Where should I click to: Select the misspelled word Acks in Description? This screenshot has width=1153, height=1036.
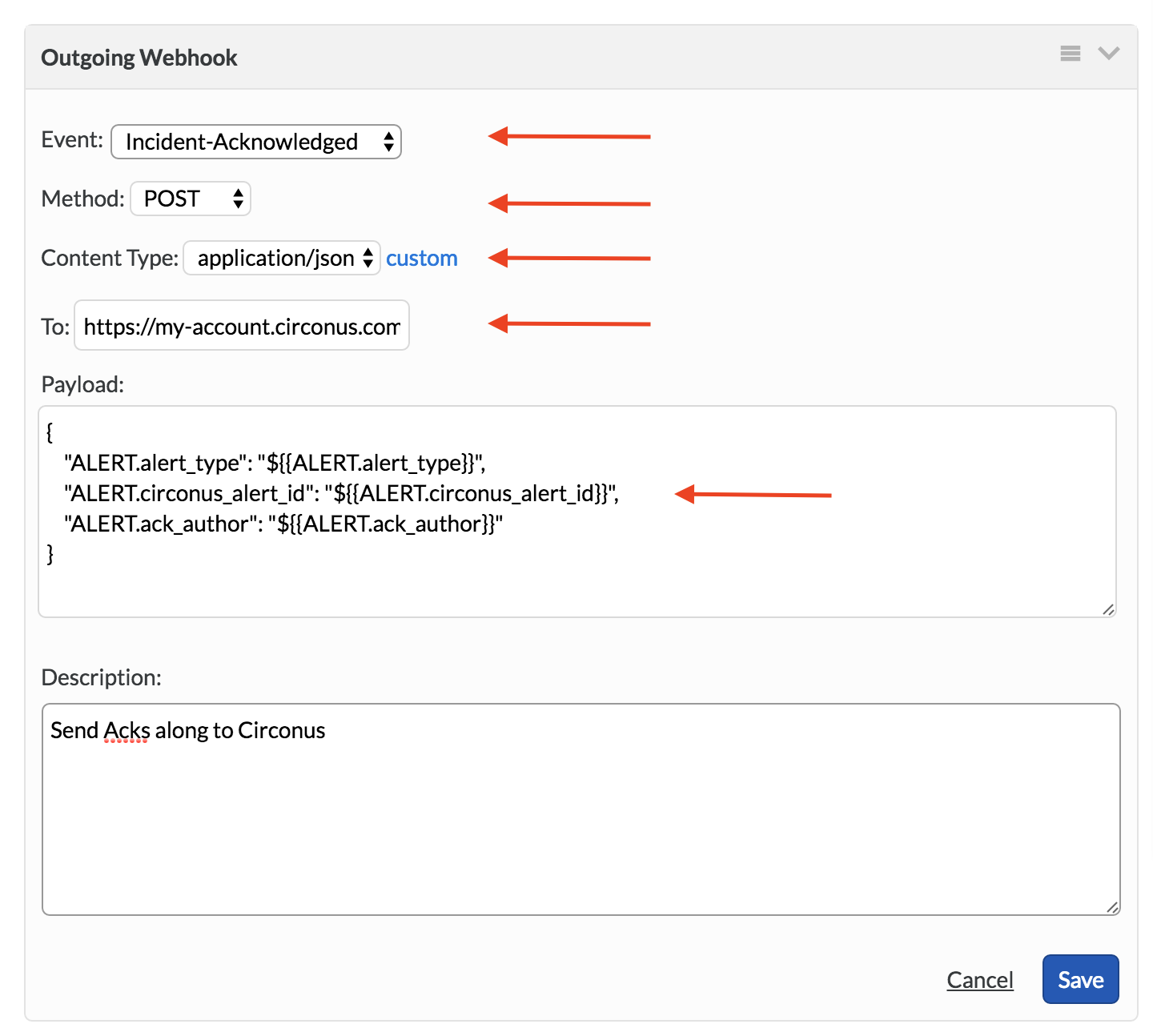click(126, 729)
